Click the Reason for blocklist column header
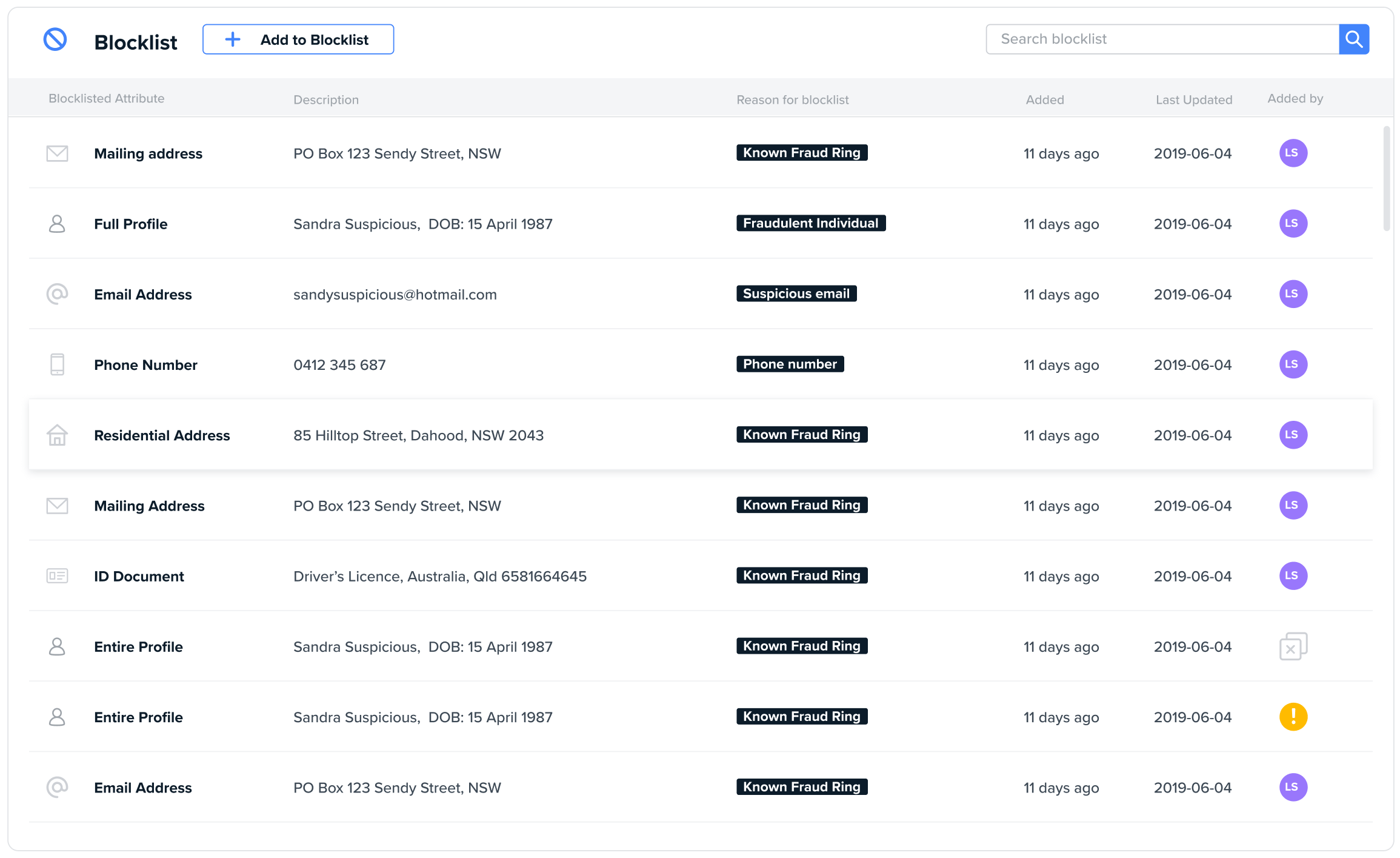The width and height of the screenshot is (1400, 858). click(792, 99)
